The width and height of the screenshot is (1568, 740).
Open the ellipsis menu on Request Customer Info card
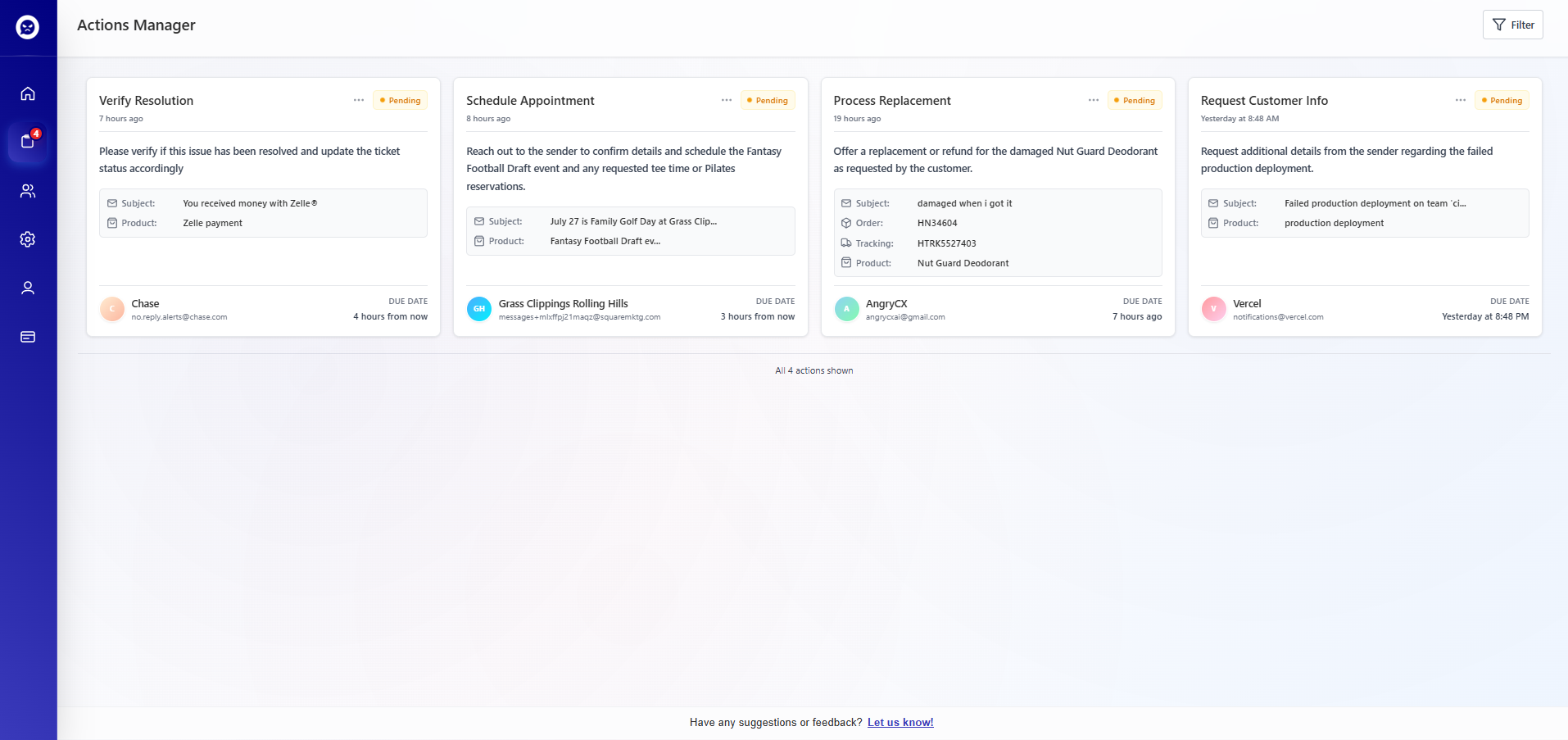(x=1460, y=99)
